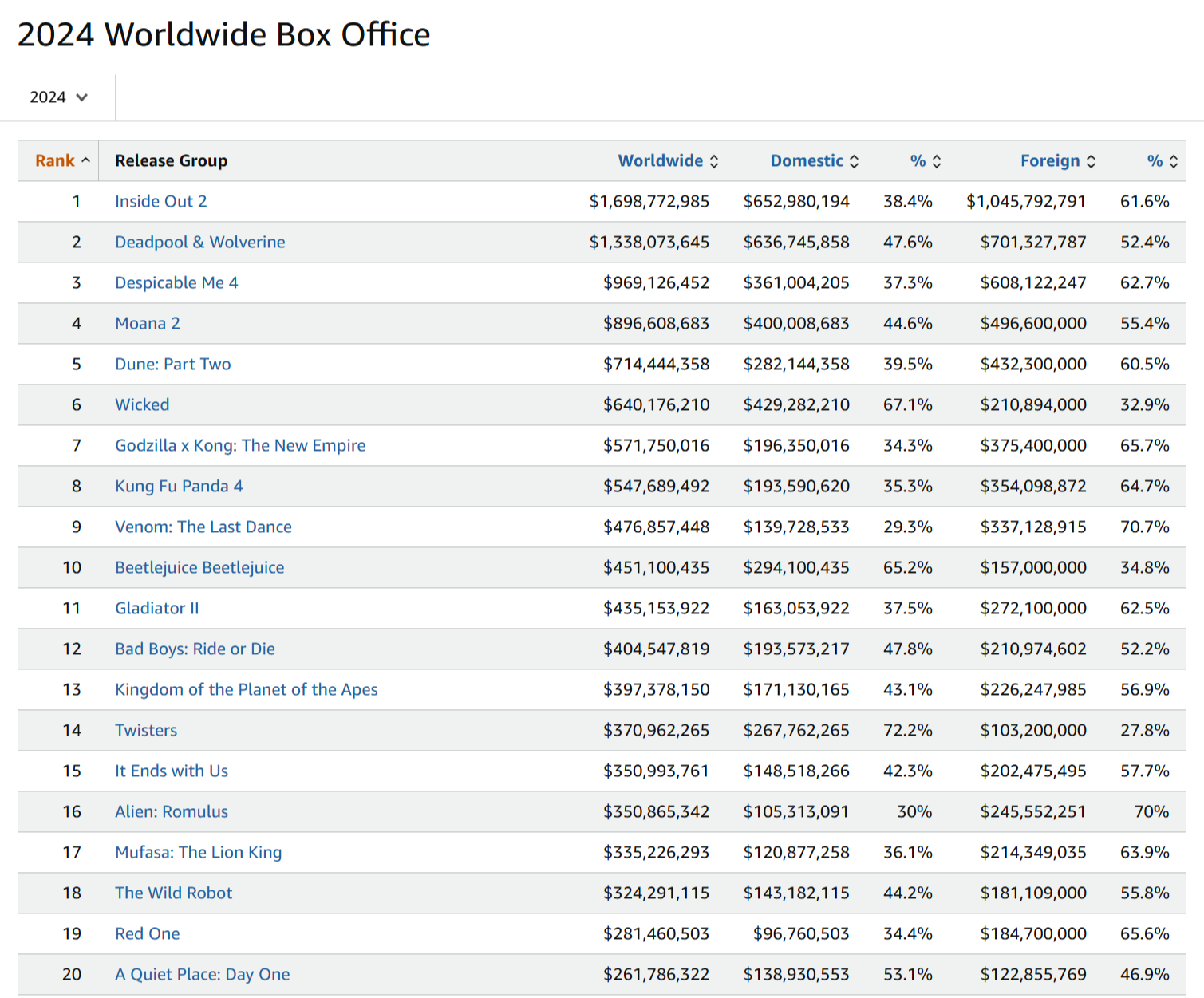Go to Moana 2 page
This screenshot has width=1204, height=998.
pyautogui.click(x=148, y=323)
